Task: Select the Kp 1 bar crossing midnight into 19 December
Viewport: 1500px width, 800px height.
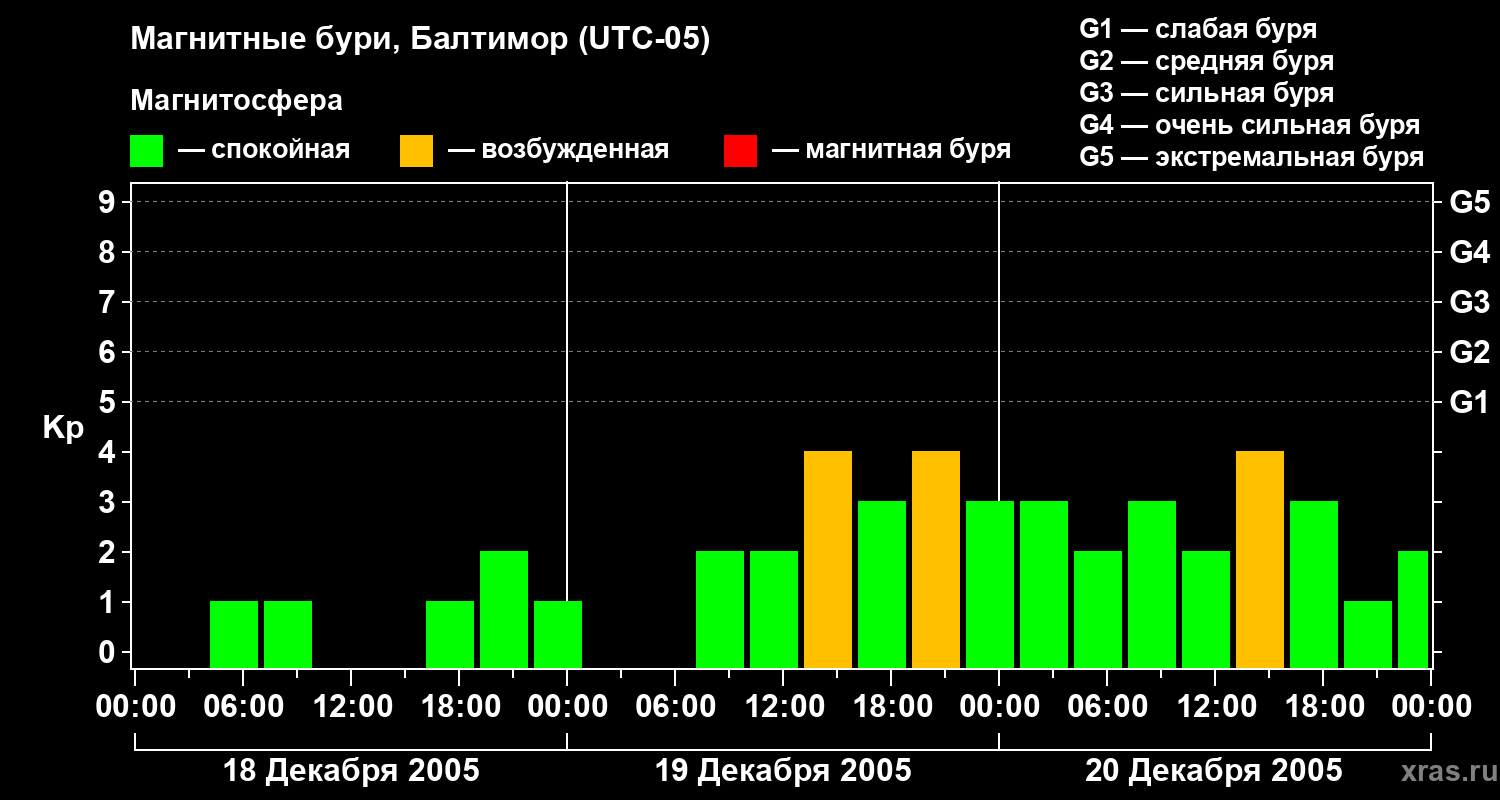Action: pos(558,634)
